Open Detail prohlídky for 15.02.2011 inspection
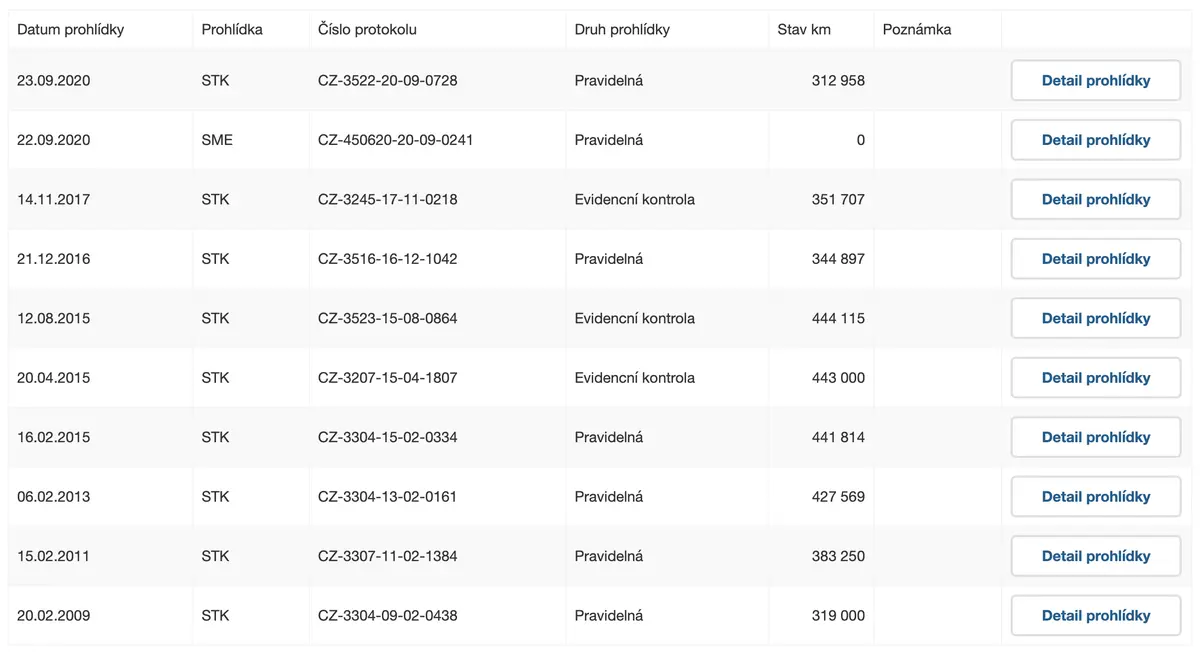The image size is (1200, 655). [x=1096, y=556]
